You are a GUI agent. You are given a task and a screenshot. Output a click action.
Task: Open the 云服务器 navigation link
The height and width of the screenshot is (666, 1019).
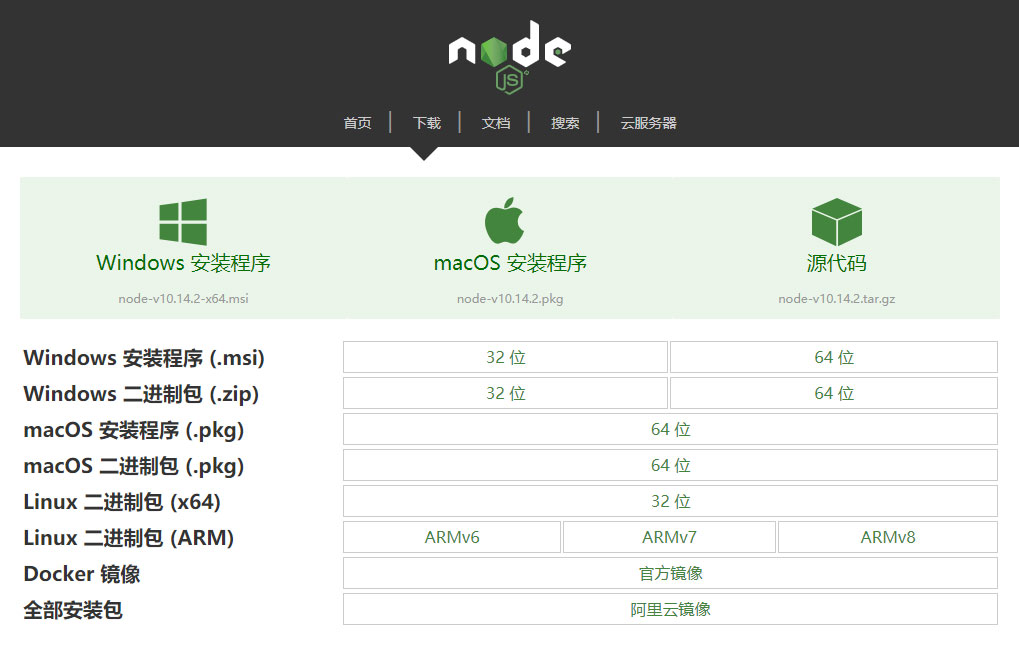coord(648,123)
